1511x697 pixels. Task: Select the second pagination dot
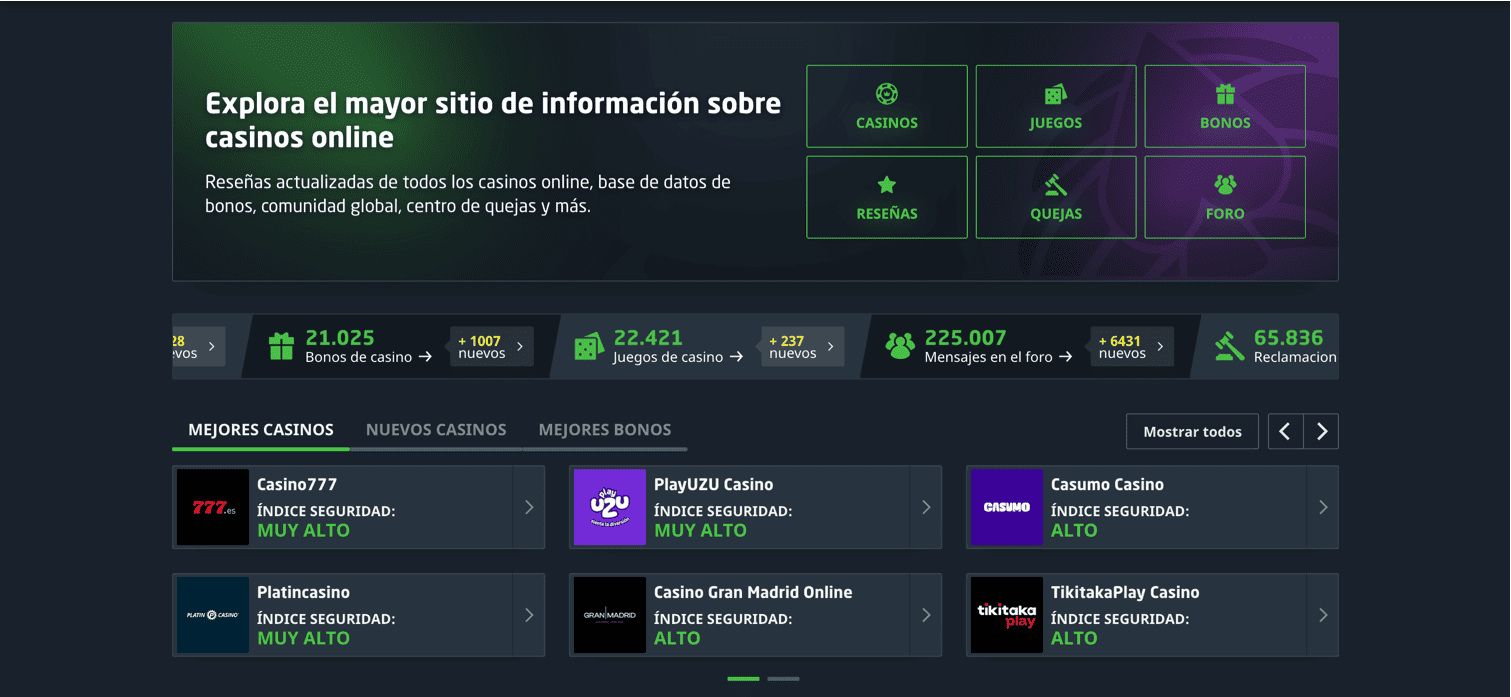click(x=783, y=678)
